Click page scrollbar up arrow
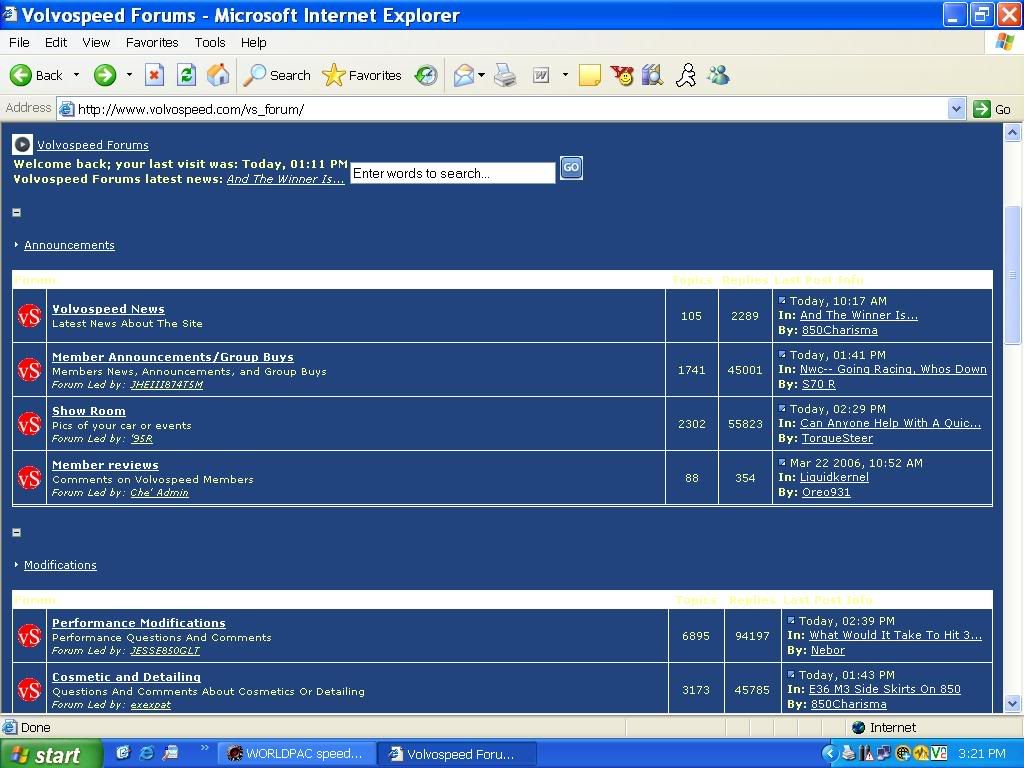 coord(1012,133)
